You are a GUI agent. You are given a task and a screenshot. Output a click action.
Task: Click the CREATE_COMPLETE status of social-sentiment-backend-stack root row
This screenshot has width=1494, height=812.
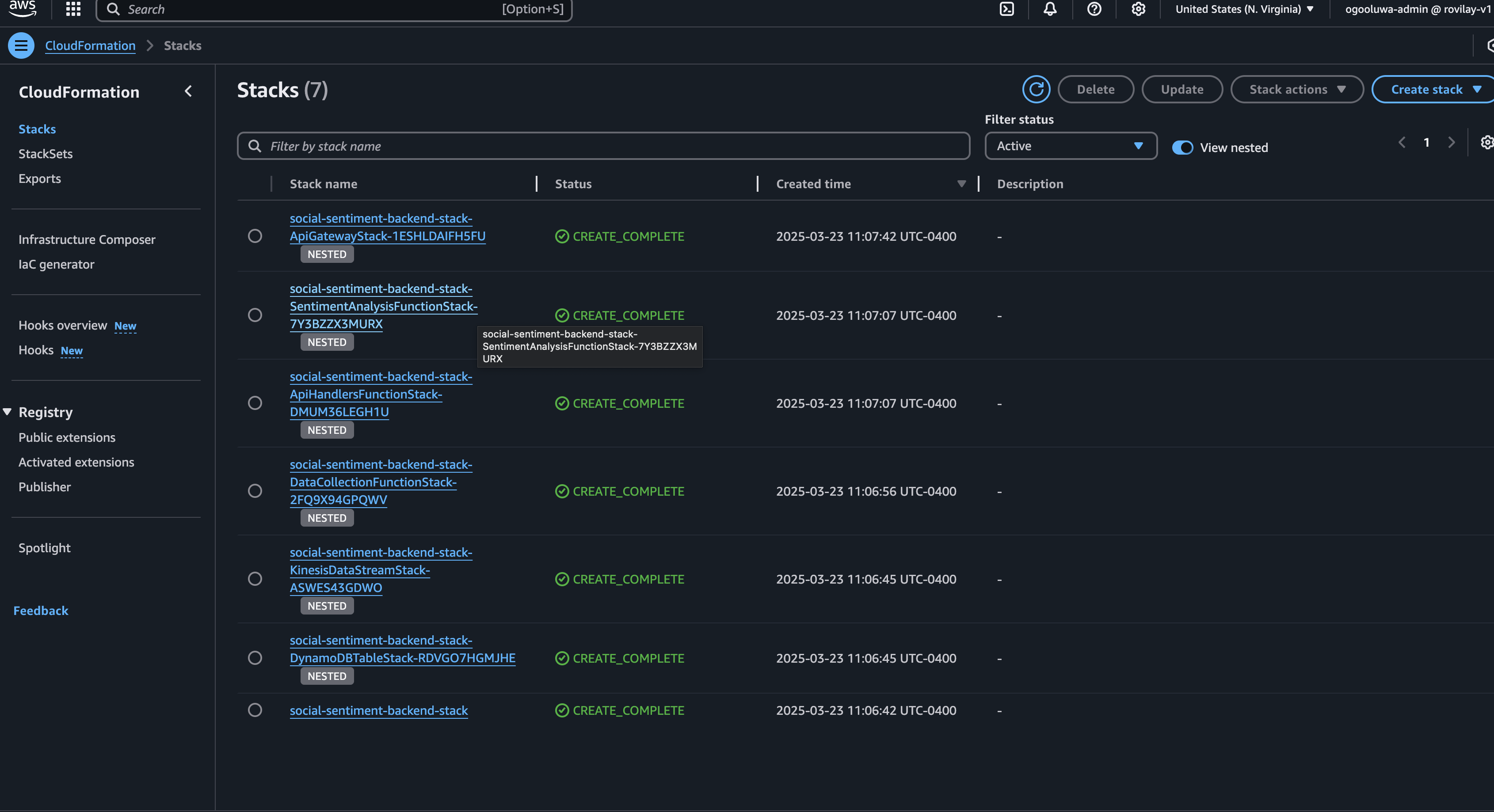(x=619, y=710)
